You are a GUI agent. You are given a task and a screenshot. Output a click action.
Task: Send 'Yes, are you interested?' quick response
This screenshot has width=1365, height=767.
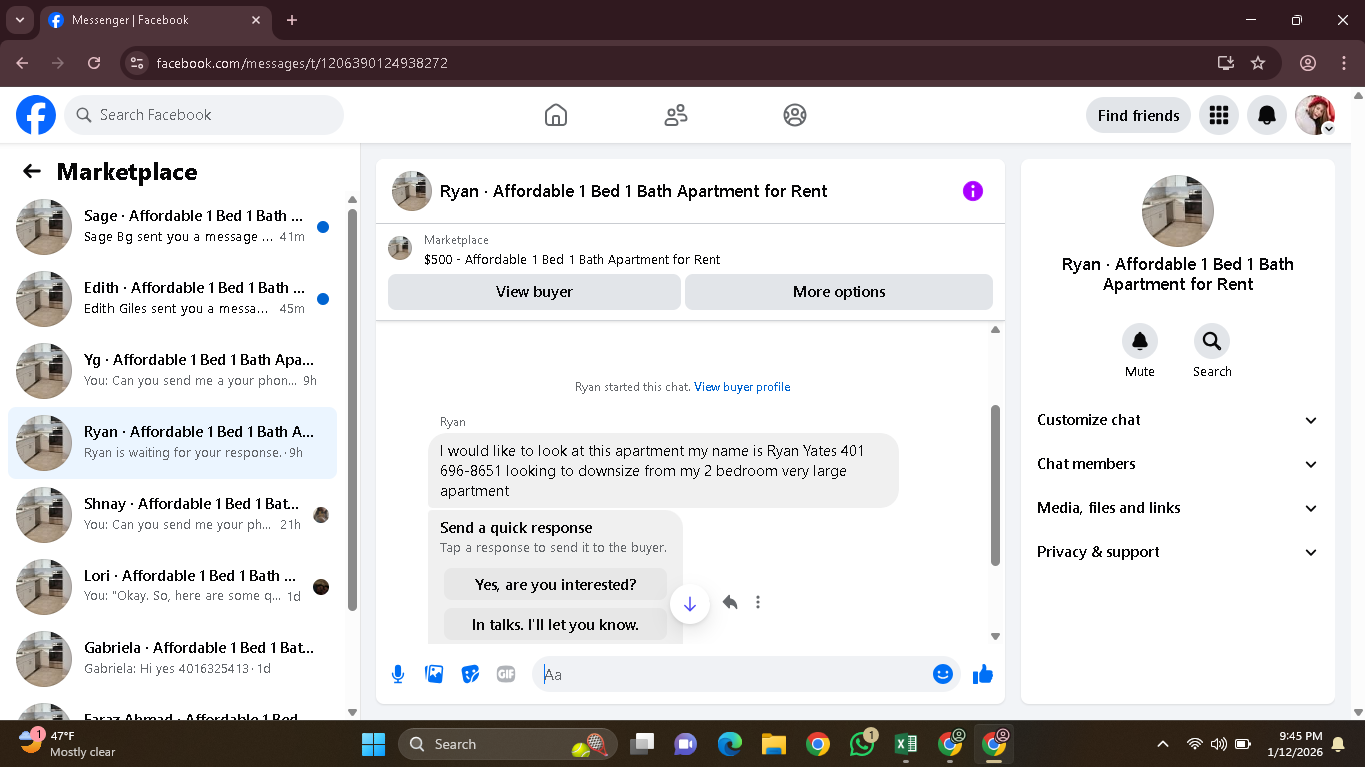coord(555,585)
